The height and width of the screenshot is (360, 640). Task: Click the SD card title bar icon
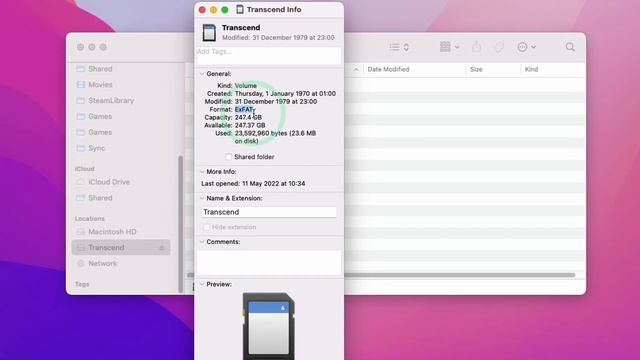click(240, 9)
